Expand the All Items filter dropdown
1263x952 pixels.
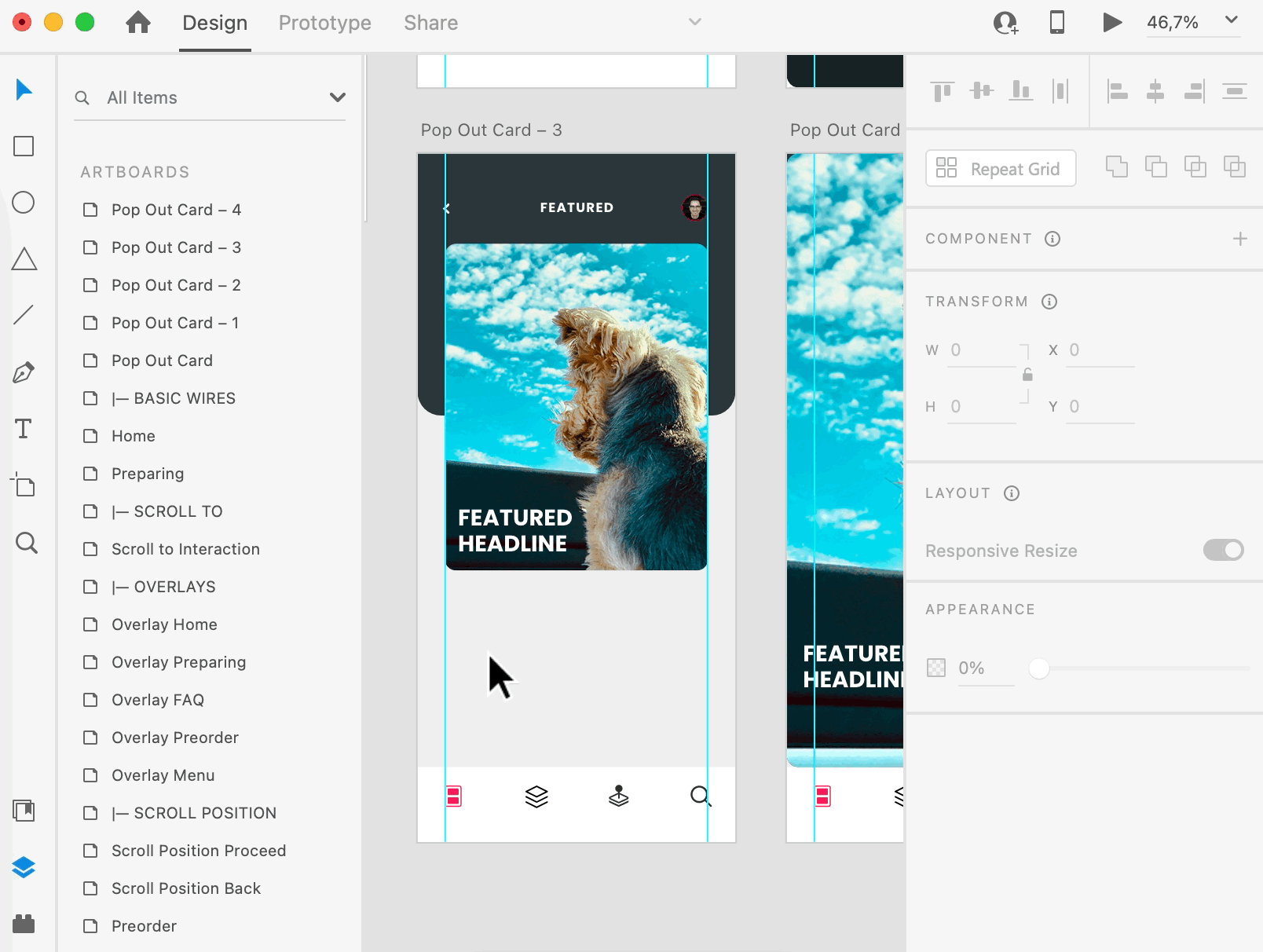(338, 97)
